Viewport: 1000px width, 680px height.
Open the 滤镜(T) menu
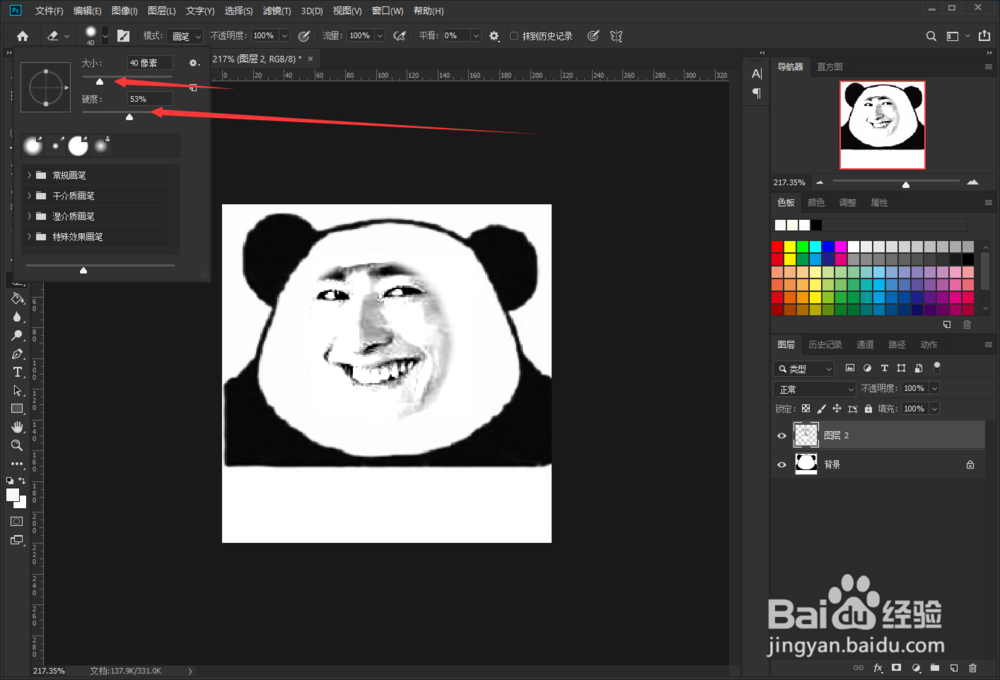277,11
